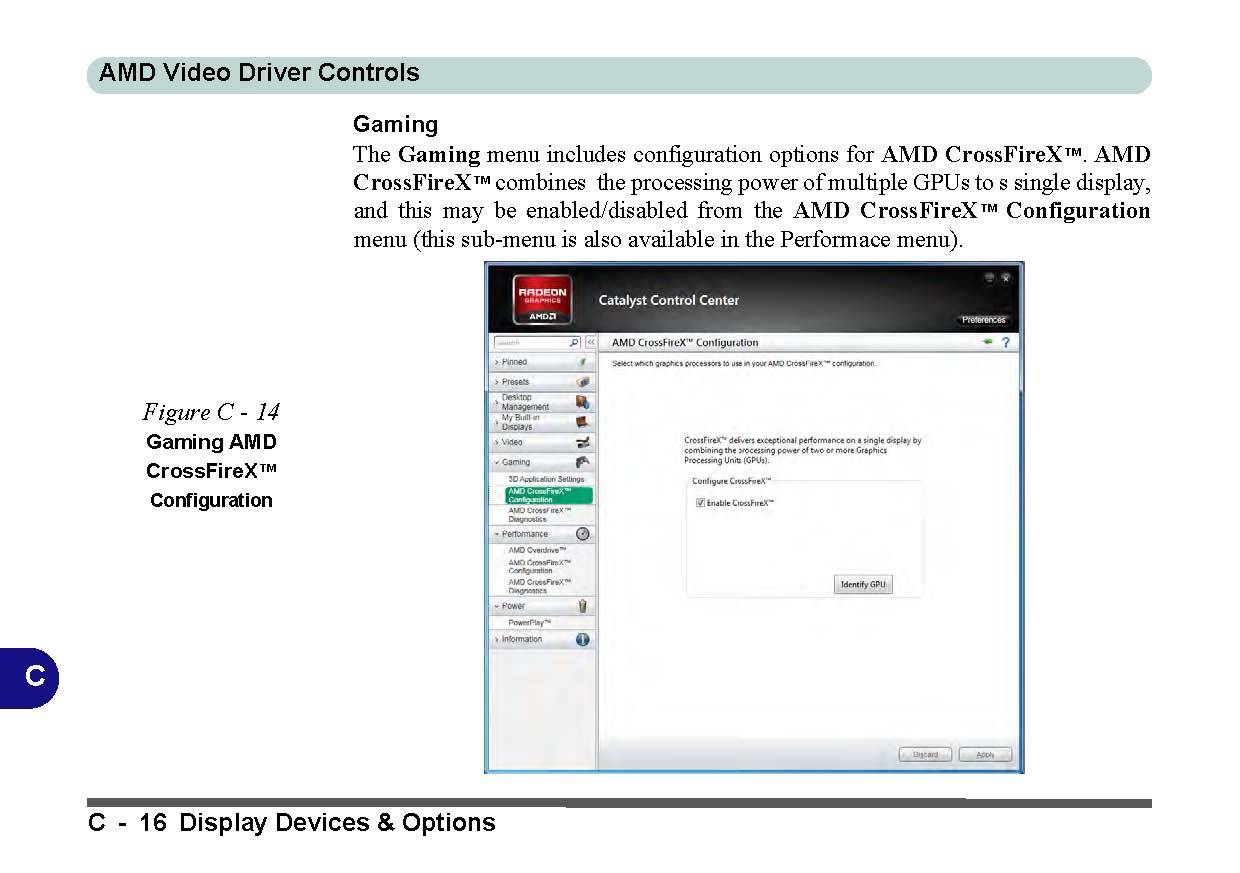The width and height of the screenshot is (1240, 873).
Task: Expand the Video section
Action: pos(496,442)
